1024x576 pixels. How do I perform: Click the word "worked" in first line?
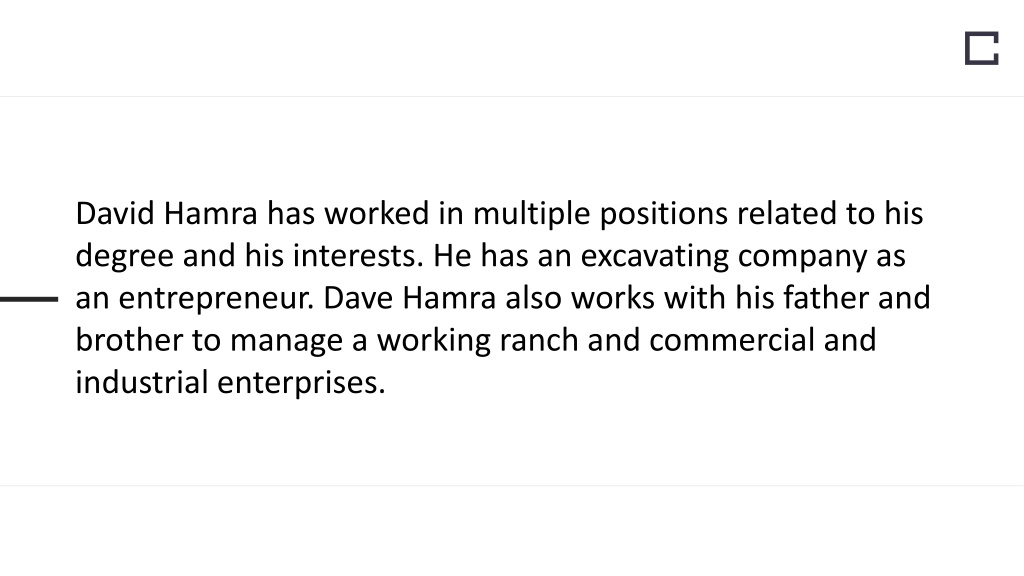click(x=377, y=214)
